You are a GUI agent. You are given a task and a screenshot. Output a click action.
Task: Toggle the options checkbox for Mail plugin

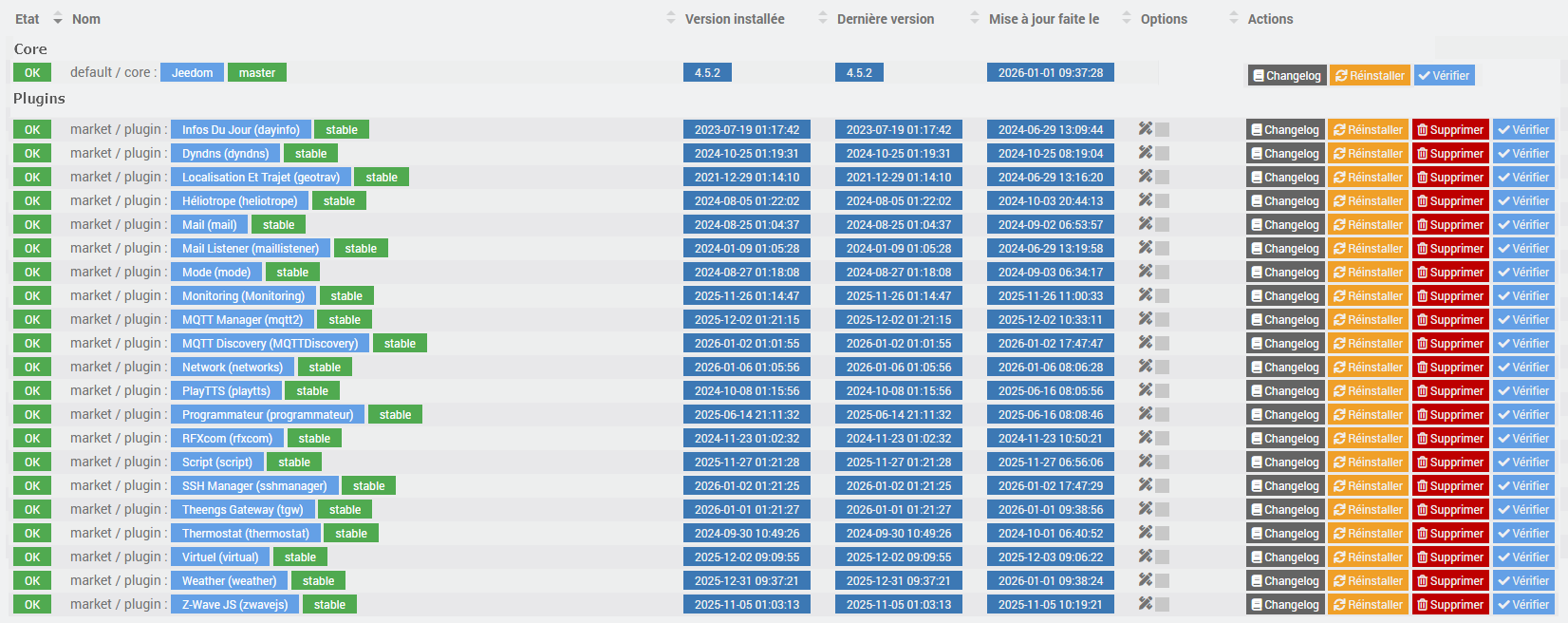tap(1163, 225)
